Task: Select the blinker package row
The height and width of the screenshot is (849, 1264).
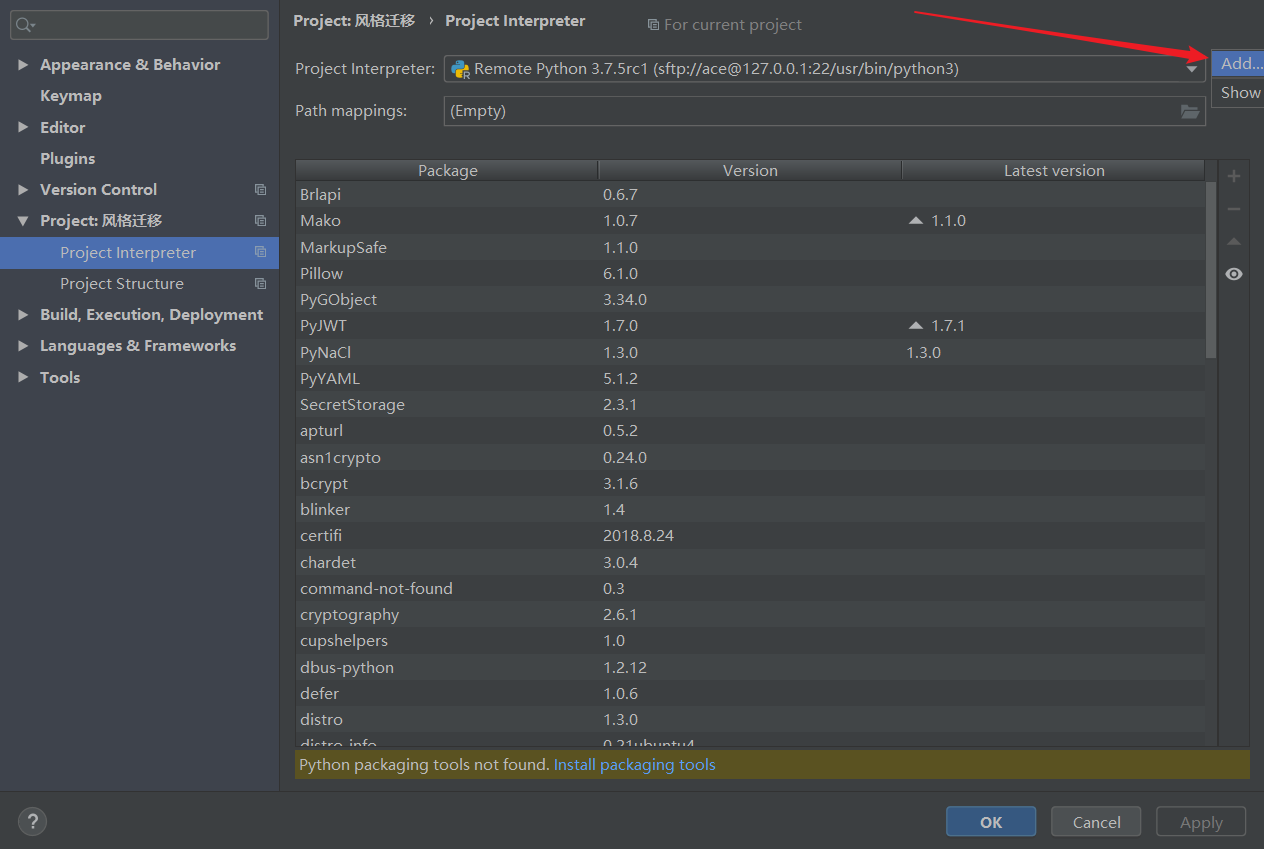Action: pos(750,510)
